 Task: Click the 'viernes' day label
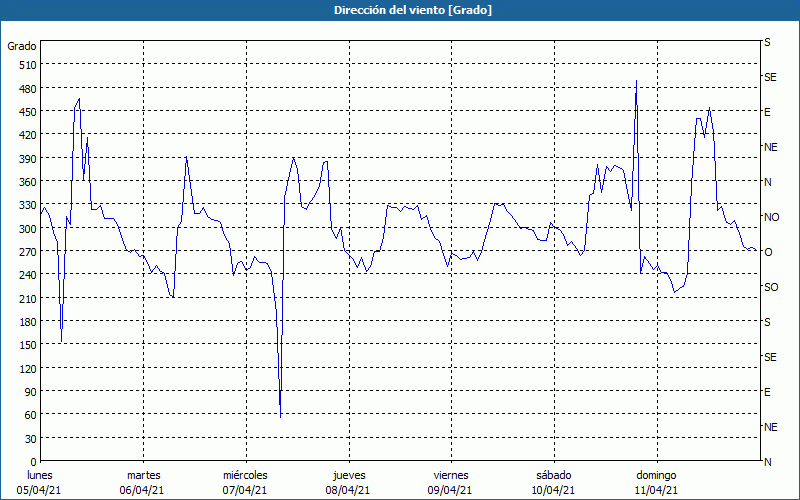(451, 476)
